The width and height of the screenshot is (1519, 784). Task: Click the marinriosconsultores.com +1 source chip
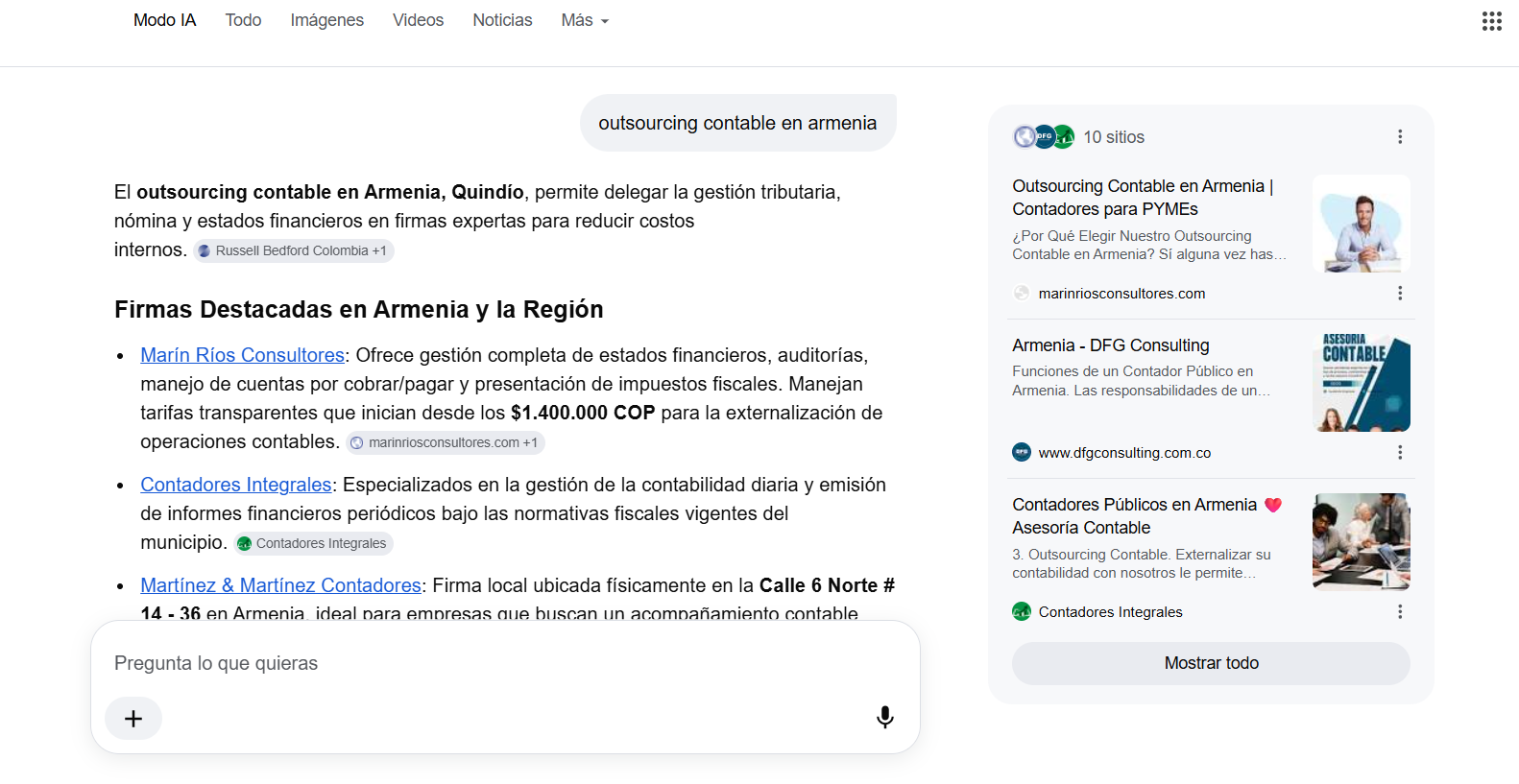[x=446, y=442]
